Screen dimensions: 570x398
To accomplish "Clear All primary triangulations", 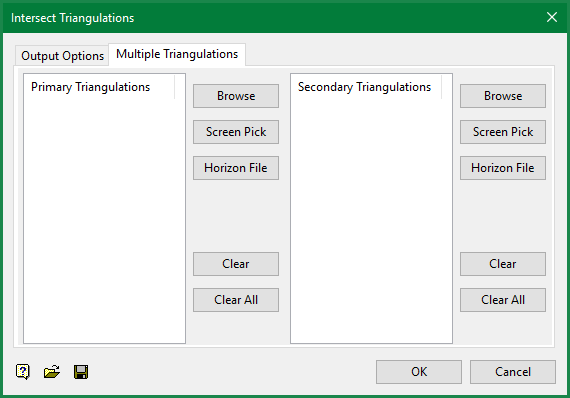I will [236, 300].
